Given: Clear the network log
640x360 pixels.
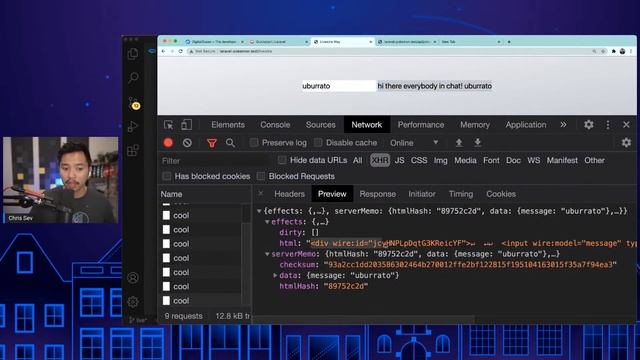Looking at the screenshot, I should click(187, 143).
